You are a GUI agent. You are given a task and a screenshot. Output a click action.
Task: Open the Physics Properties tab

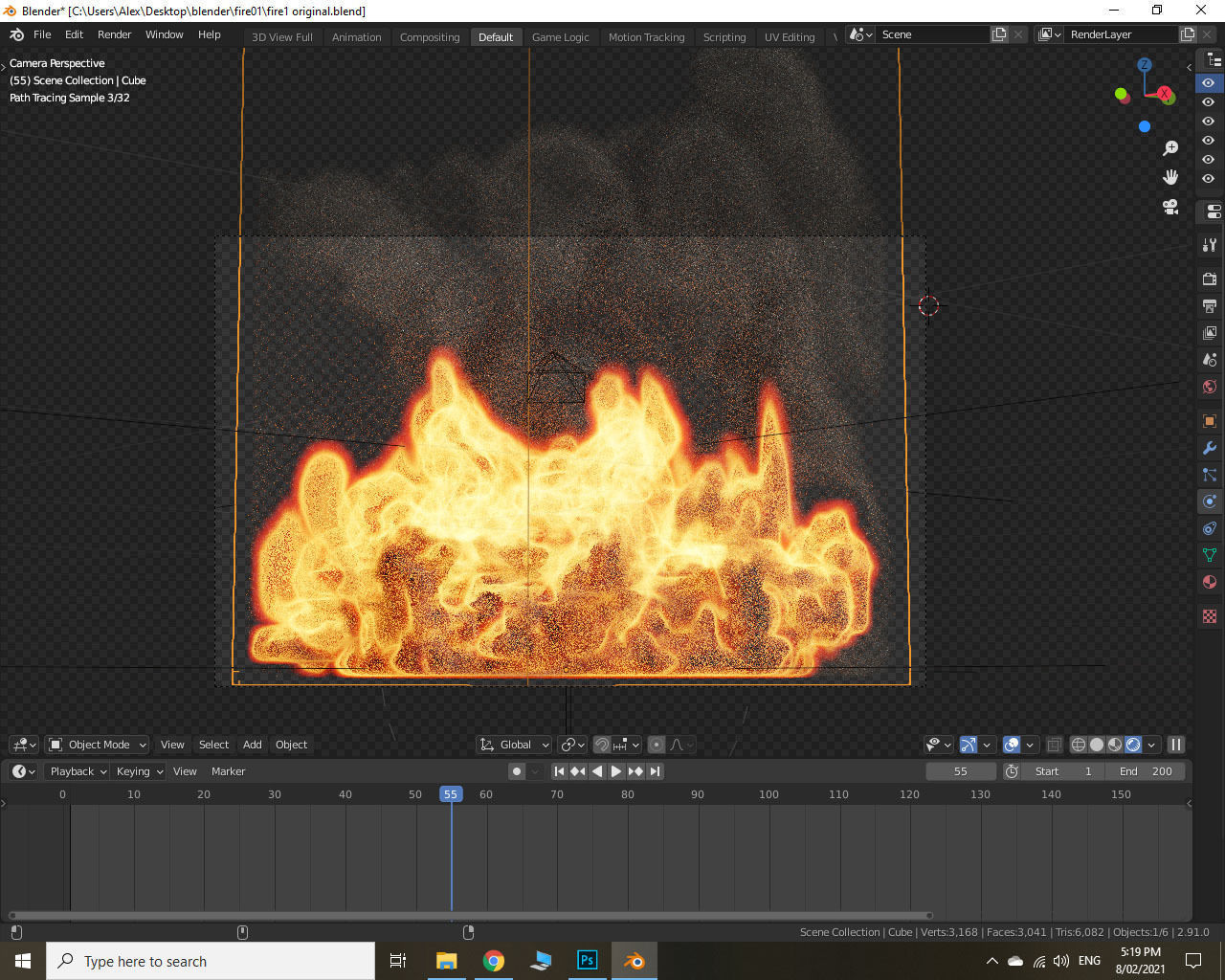(1209, 501)
